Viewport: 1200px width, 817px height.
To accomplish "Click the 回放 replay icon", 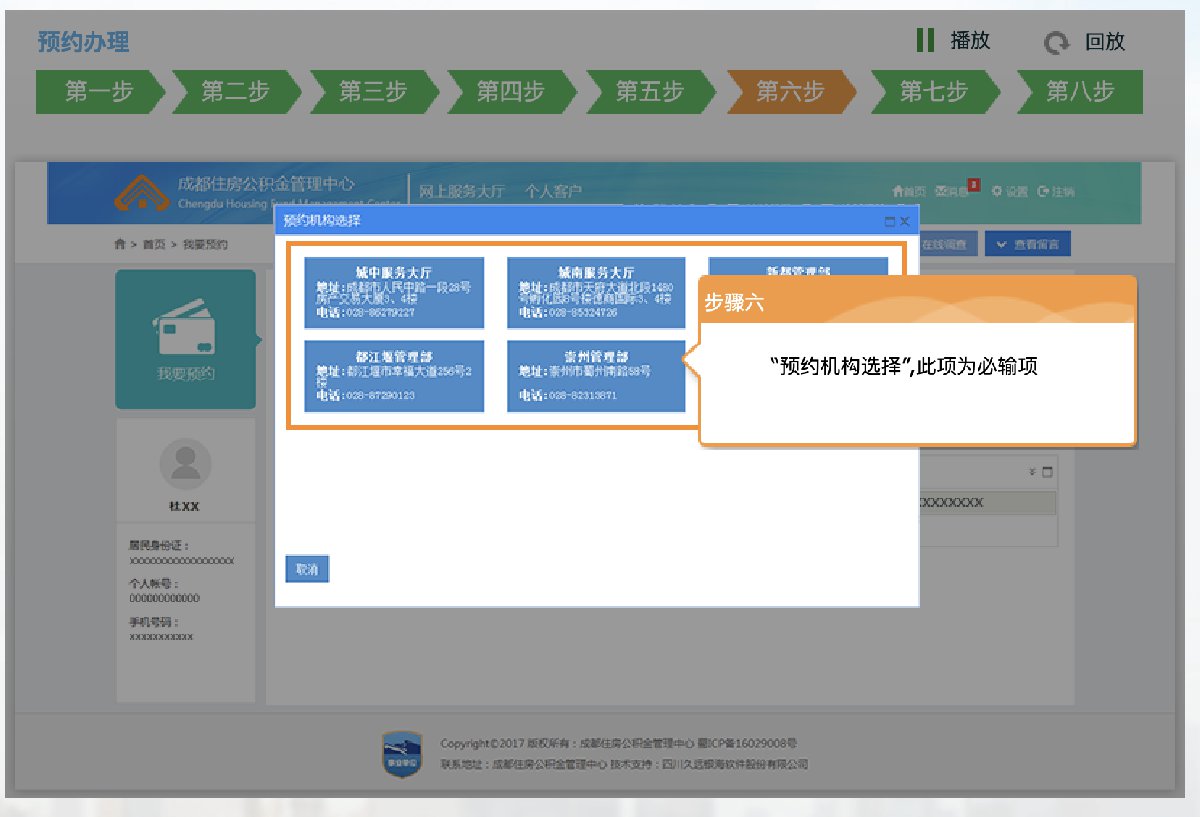I will click(1056, 43).
